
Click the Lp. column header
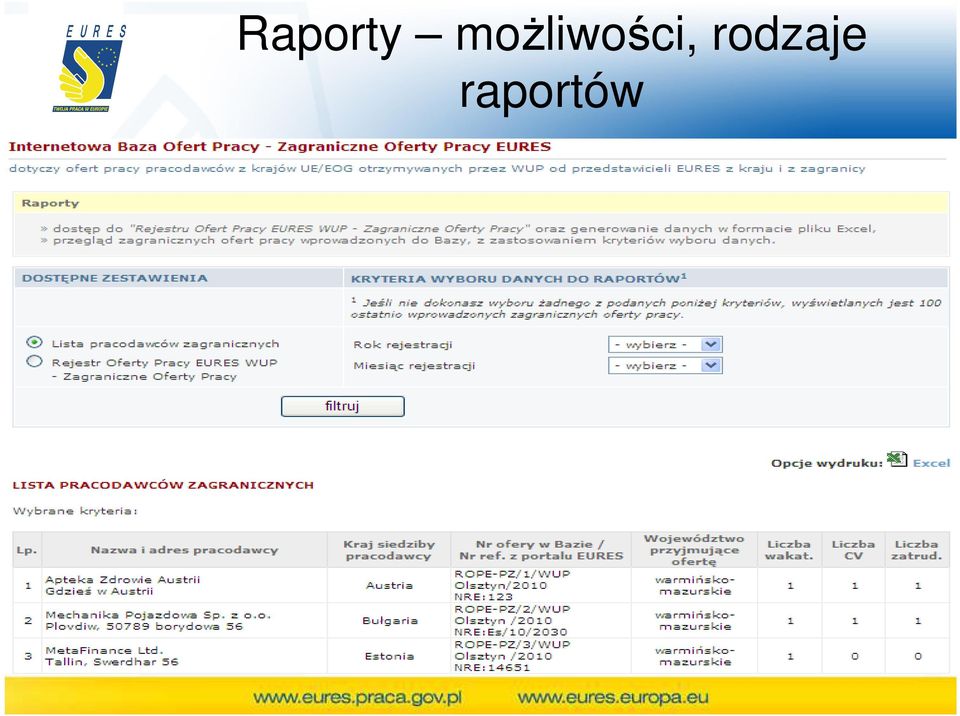(27, 550)
